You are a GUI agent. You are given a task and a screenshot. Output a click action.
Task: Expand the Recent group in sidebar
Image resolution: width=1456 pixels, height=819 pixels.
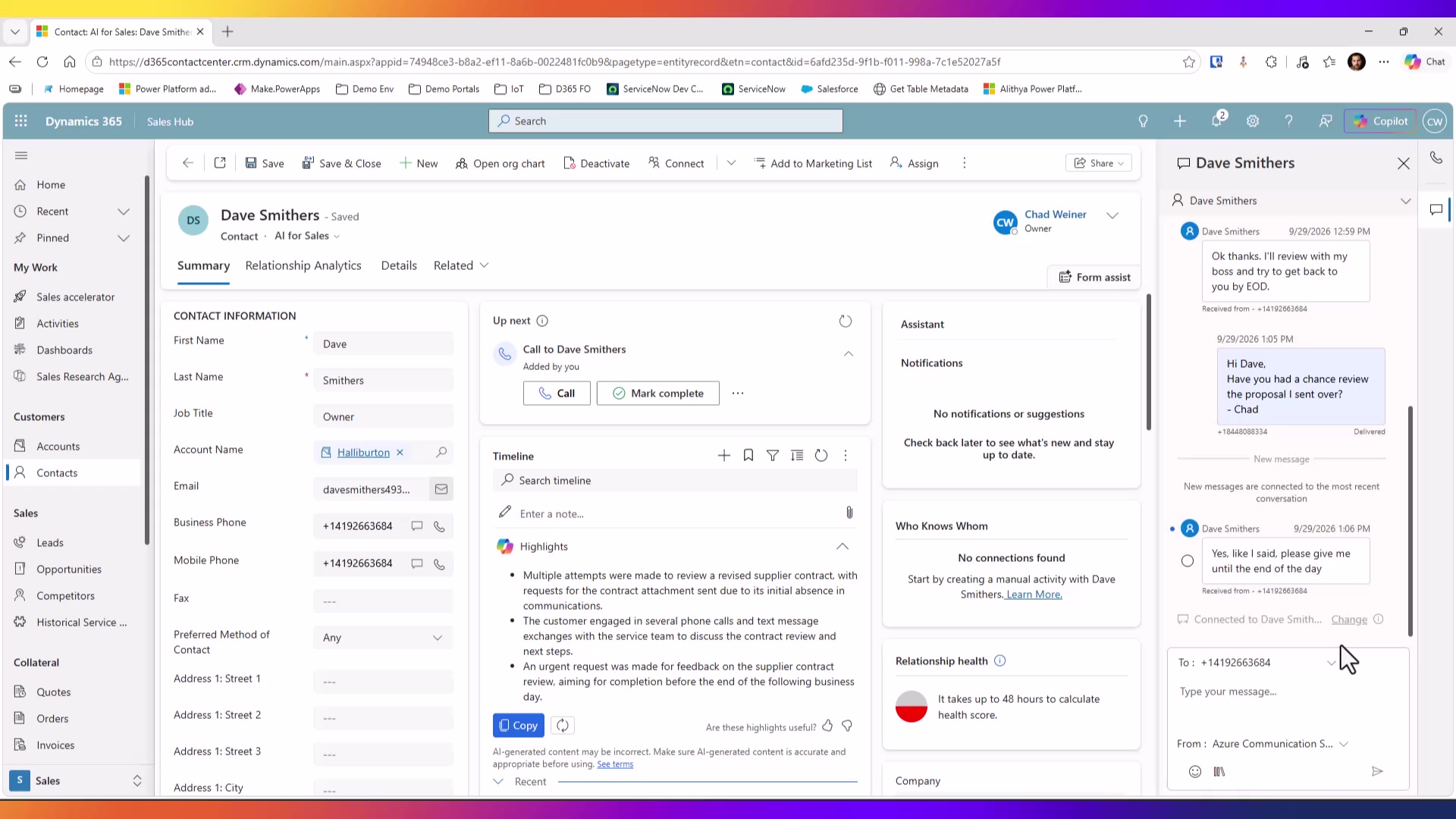[124, 212]
